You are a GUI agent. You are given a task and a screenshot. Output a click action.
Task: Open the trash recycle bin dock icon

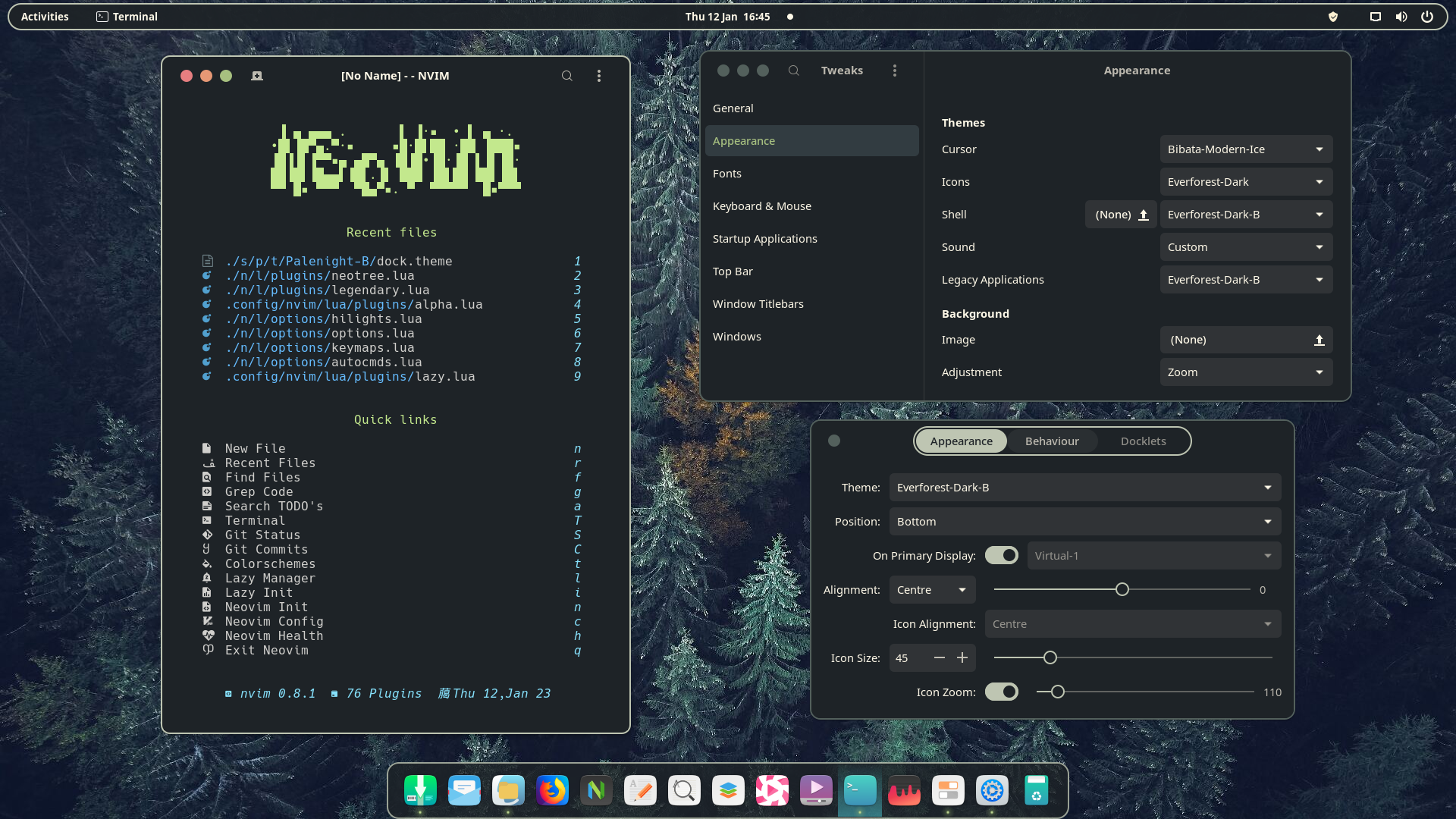click(1036, 790)
